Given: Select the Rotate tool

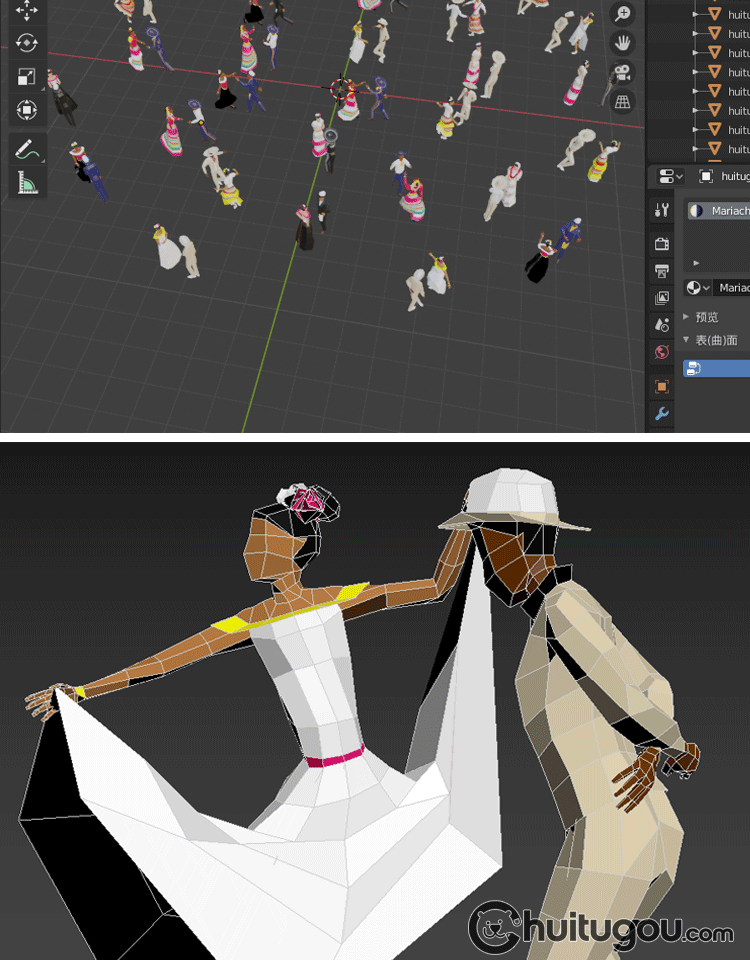Looking at the screenshot, I should (x=26, y=43).
